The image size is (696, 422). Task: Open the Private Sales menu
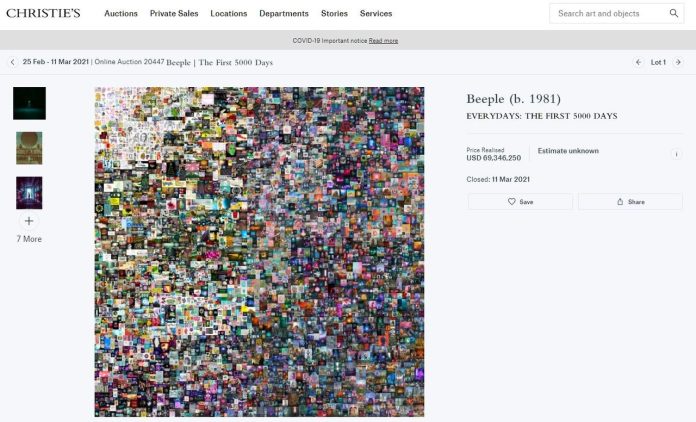[174, 14]
